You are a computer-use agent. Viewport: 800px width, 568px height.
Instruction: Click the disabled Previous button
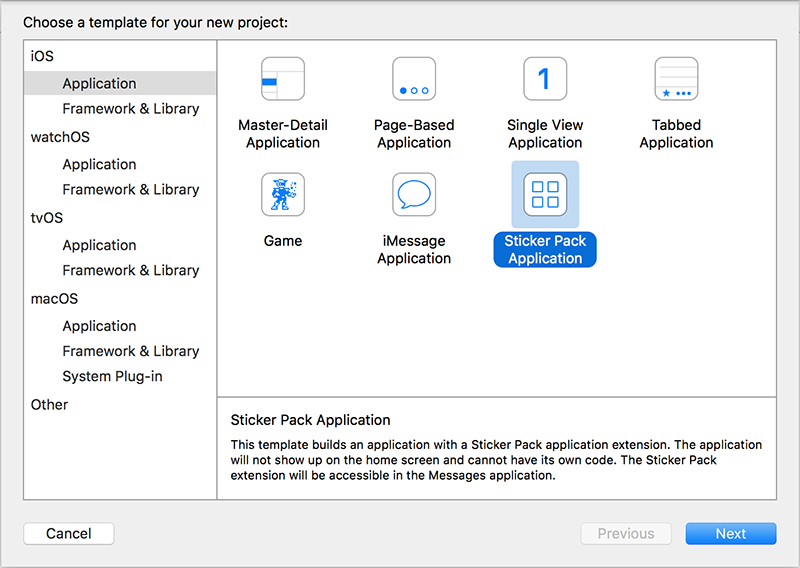click(x=626, y=533)
